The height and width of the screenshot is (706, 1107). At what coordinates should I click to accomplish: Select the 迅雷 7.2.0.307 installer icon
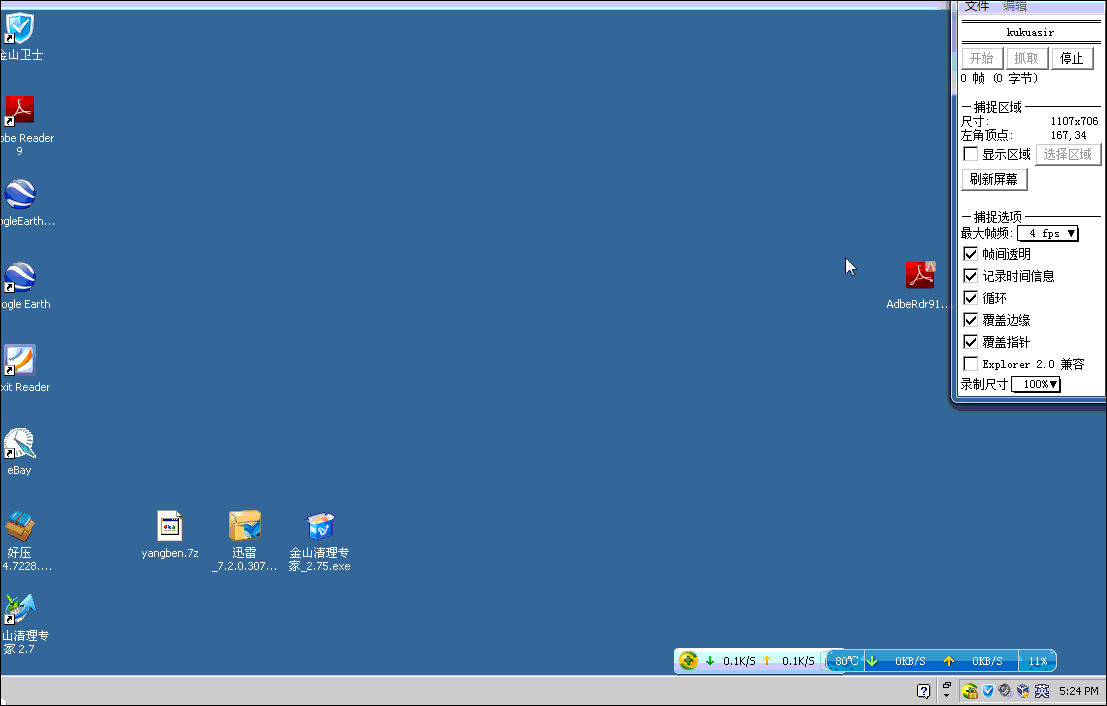click(x=244, y=527)
